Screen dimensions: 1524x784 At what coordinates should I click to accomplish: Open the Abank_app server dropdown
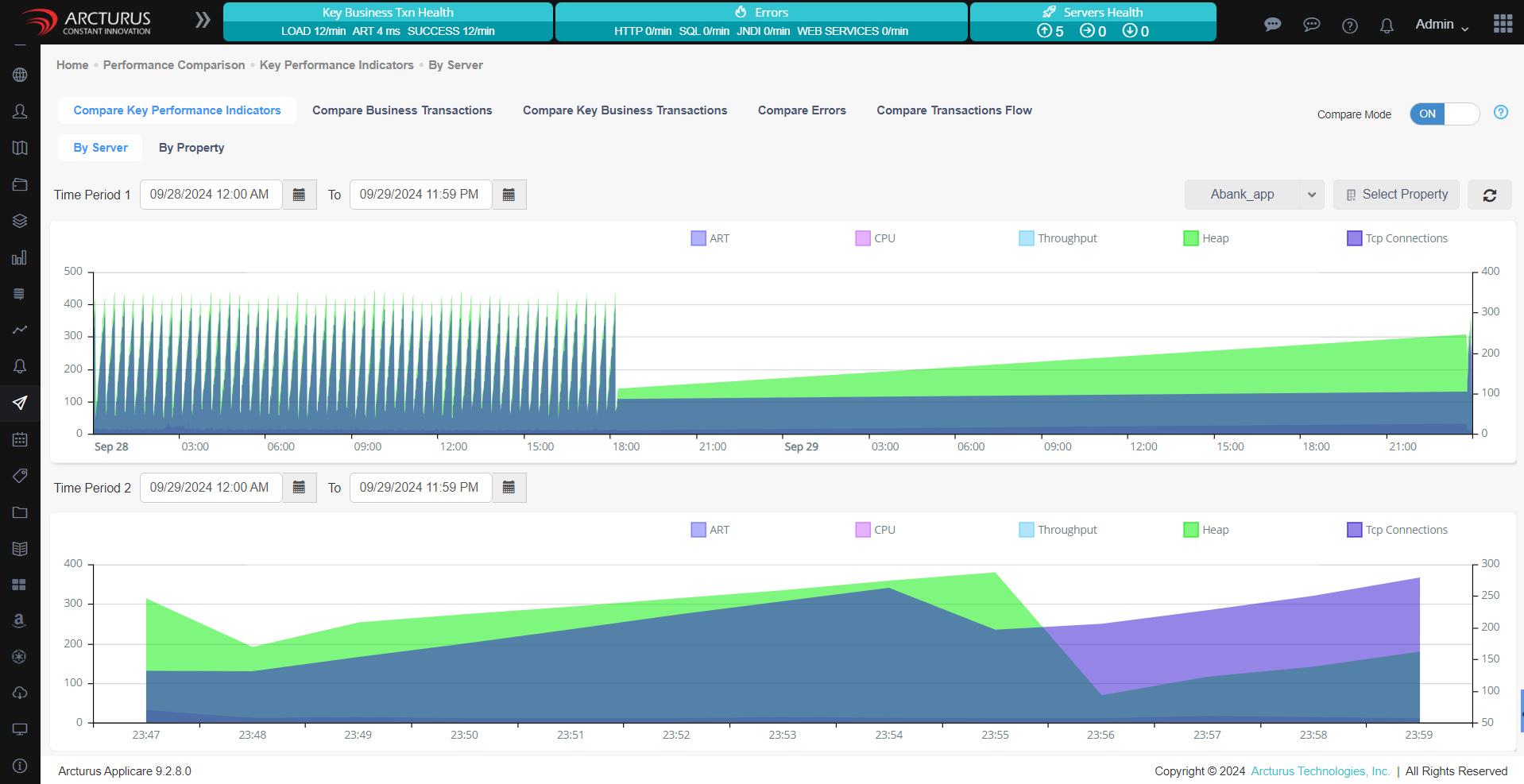tap(1253, 195)
